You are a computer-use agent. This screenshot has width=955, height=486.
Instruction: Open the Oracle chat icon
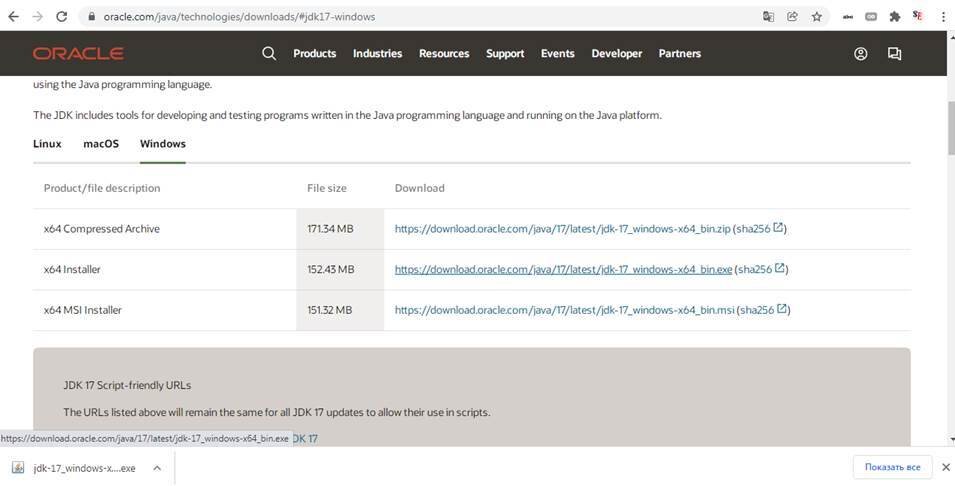[x=894, y=54]
